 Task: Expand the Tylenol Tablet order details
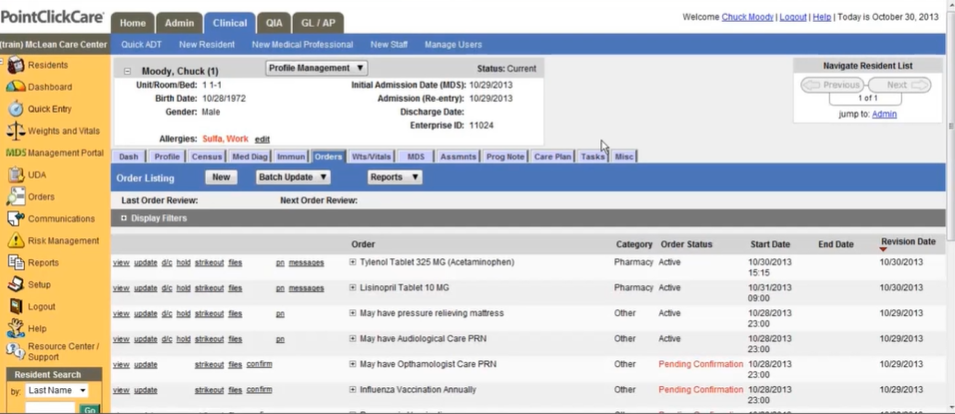click(x=352, y=263)
